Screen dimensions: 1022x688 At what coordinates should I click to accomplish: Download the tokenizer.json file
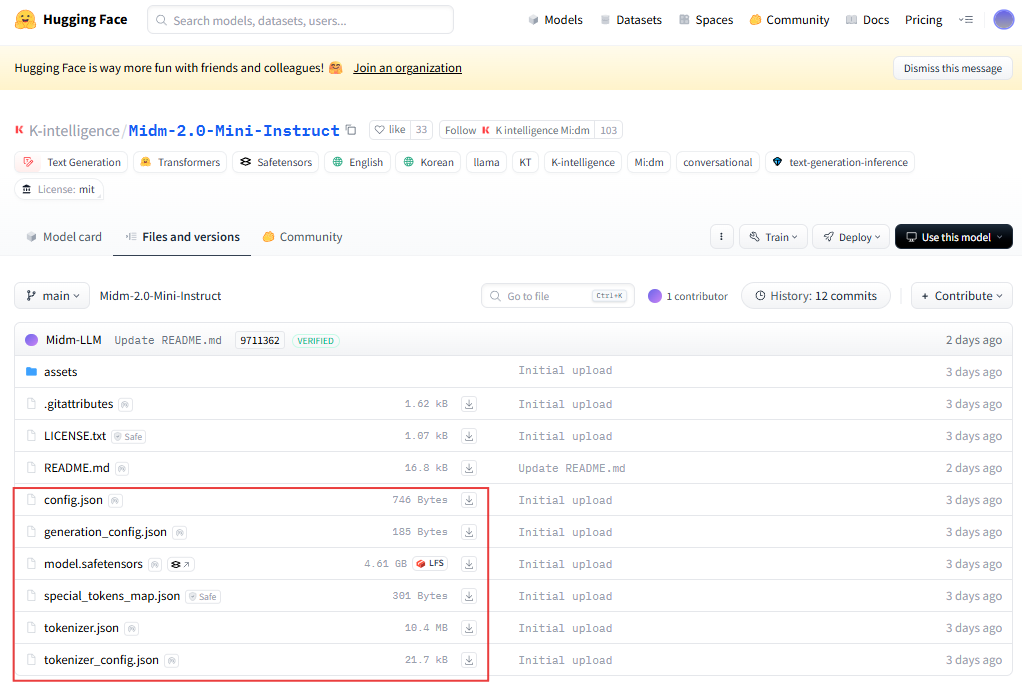click(x=469, y=627)
